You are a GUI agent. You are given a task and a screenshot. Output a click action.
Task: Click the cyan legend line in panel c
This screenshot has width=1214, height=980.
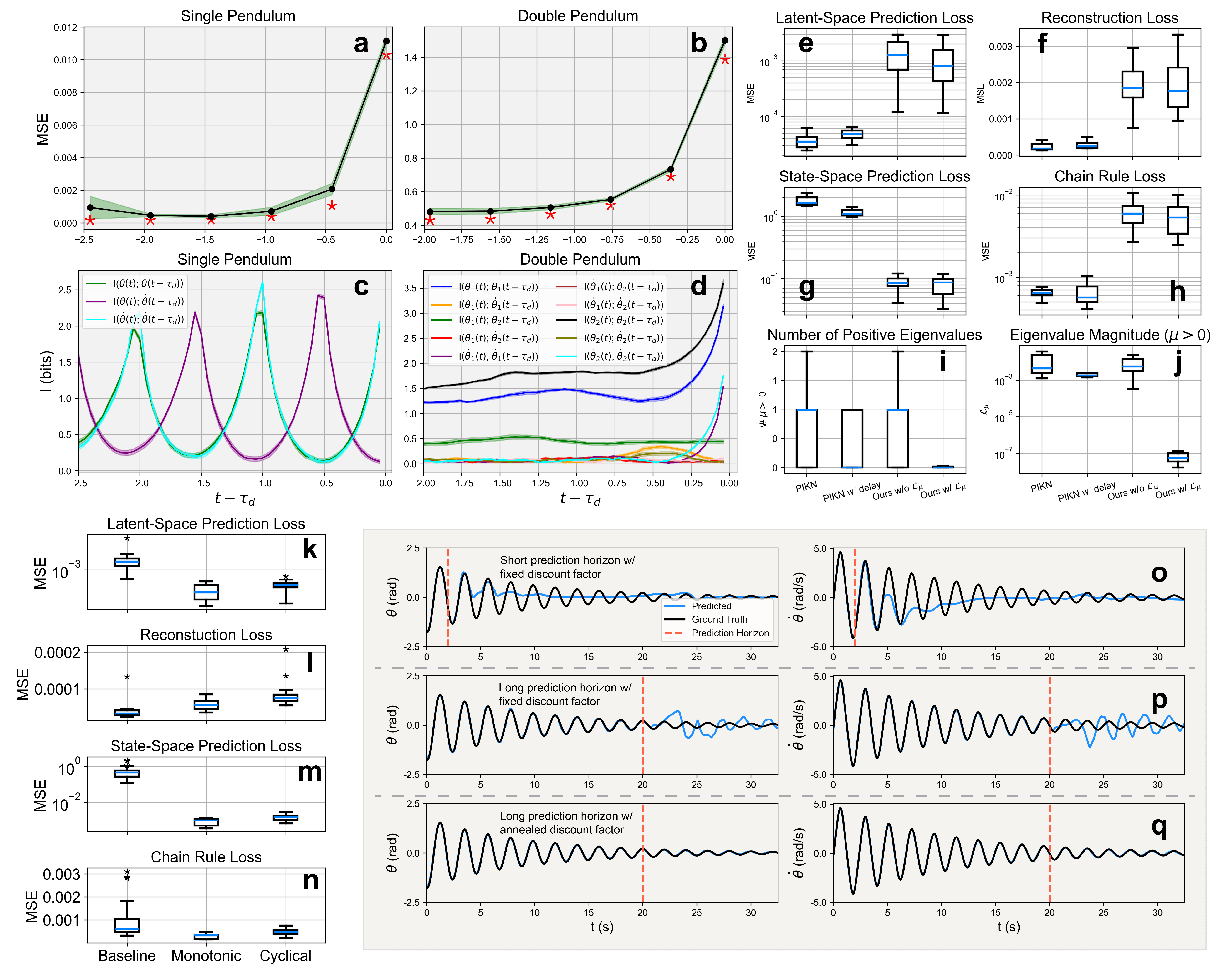pos(96,319)
